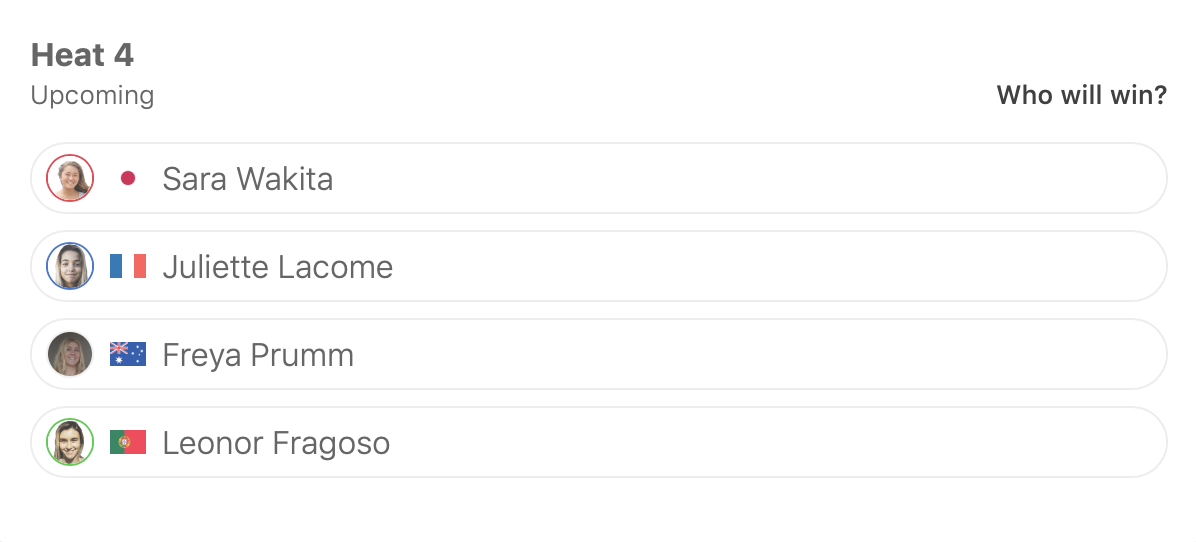
Task: Open Freya Prumm's profile avatar
Action: tap(70, 355)
